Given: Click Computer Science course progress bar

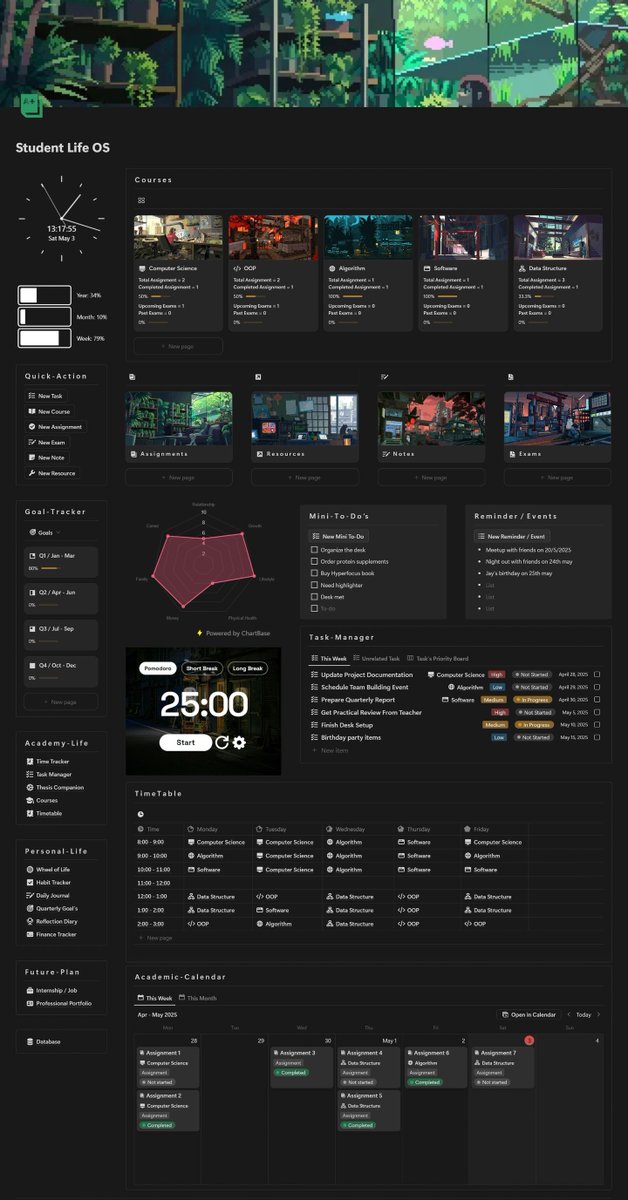Looking at the screenshot, I should click(162, 296).
